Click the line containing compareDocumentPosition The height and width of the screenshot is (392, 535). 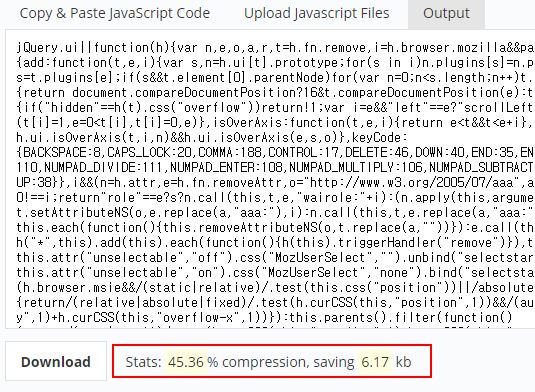275,93
